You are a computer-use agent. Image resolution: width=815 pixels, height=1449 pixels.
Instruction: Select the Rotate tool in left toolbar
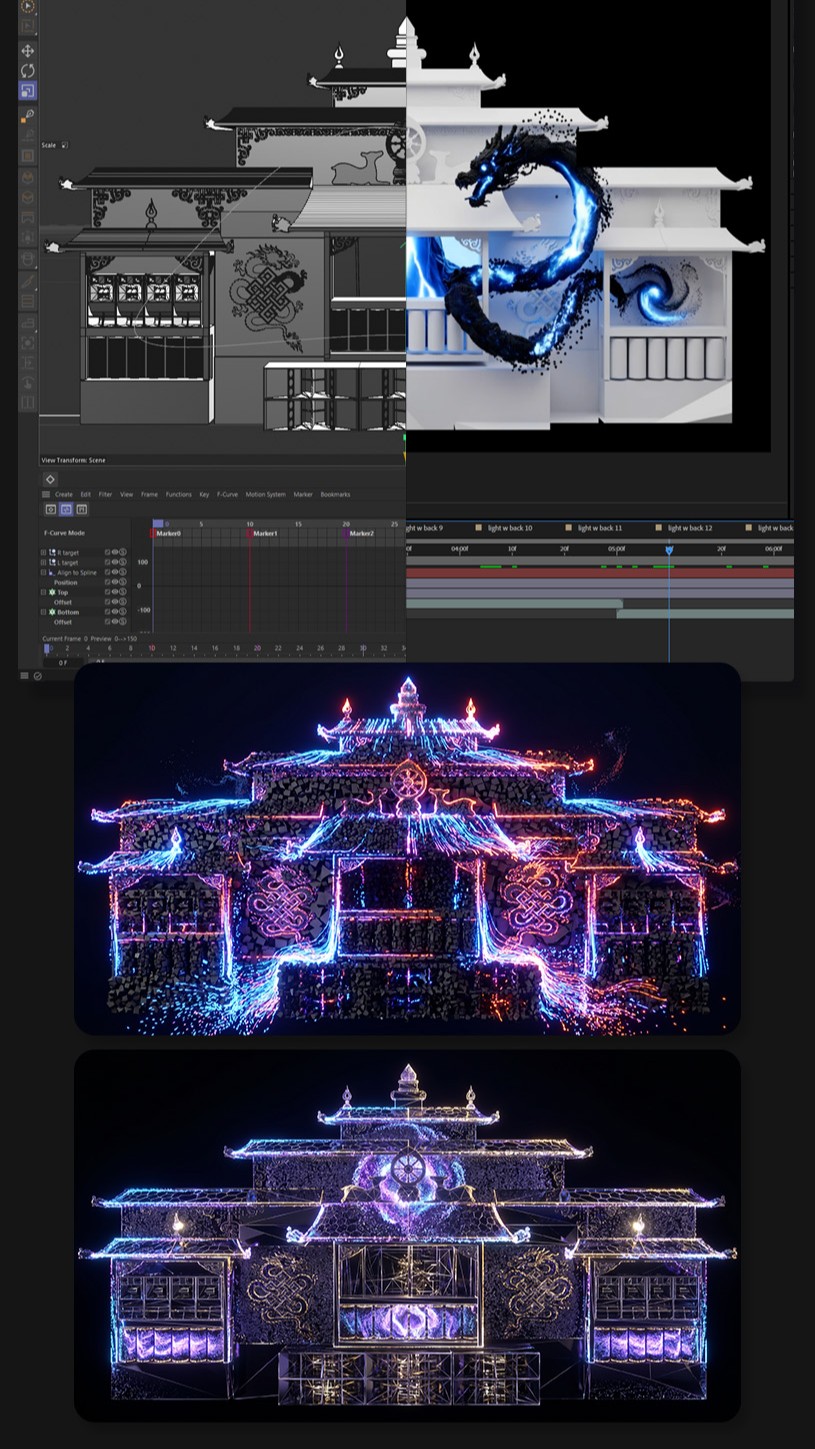[27, 70]
